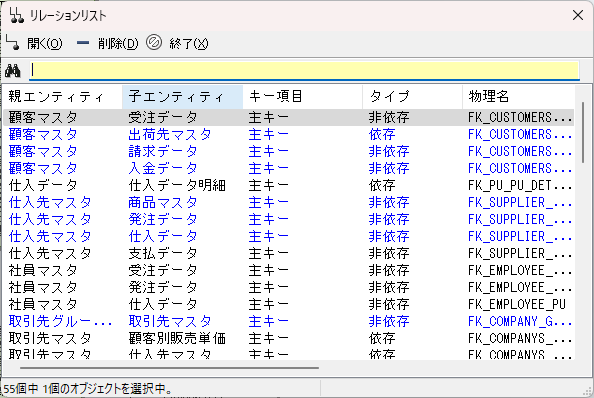Sort by 物理名 column header
This screenshot has width=594, height=398.
(x=518, y=97)
